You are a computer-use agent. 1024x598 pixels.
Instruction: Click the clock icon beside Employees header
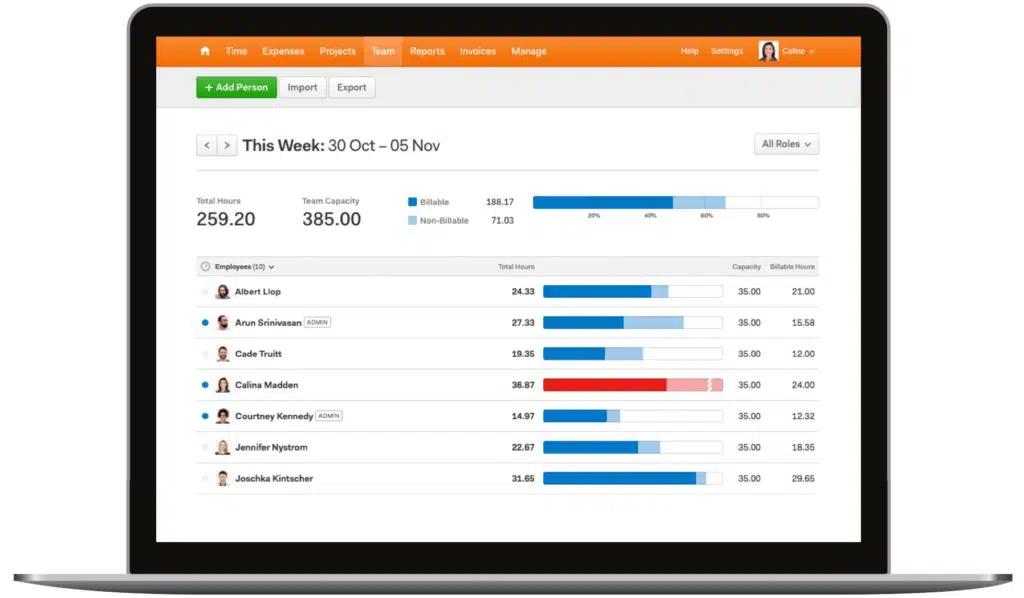(x=206, y=267)
